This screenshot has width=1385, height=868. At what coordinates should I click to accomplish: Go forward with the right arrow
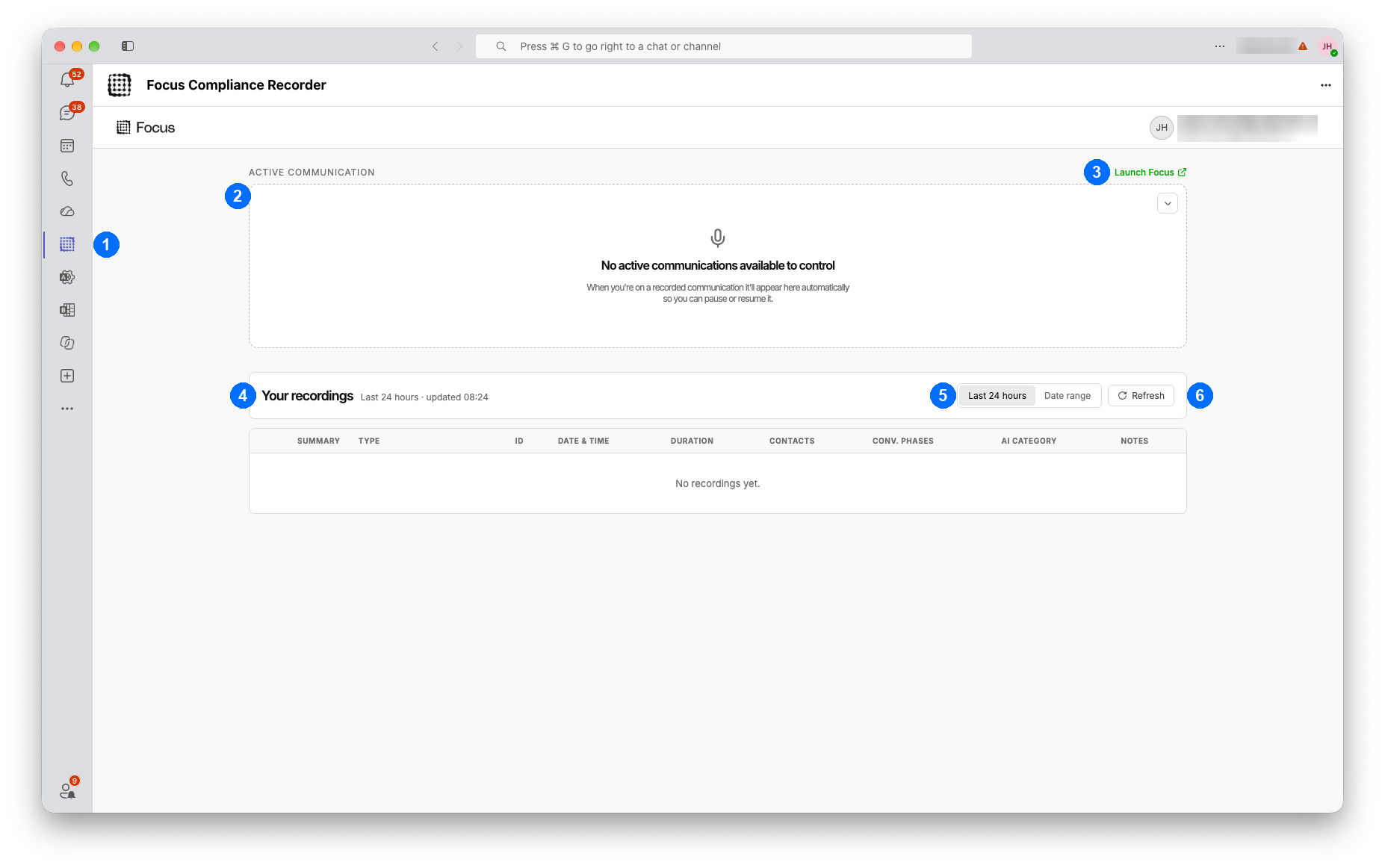coord(459,46)
